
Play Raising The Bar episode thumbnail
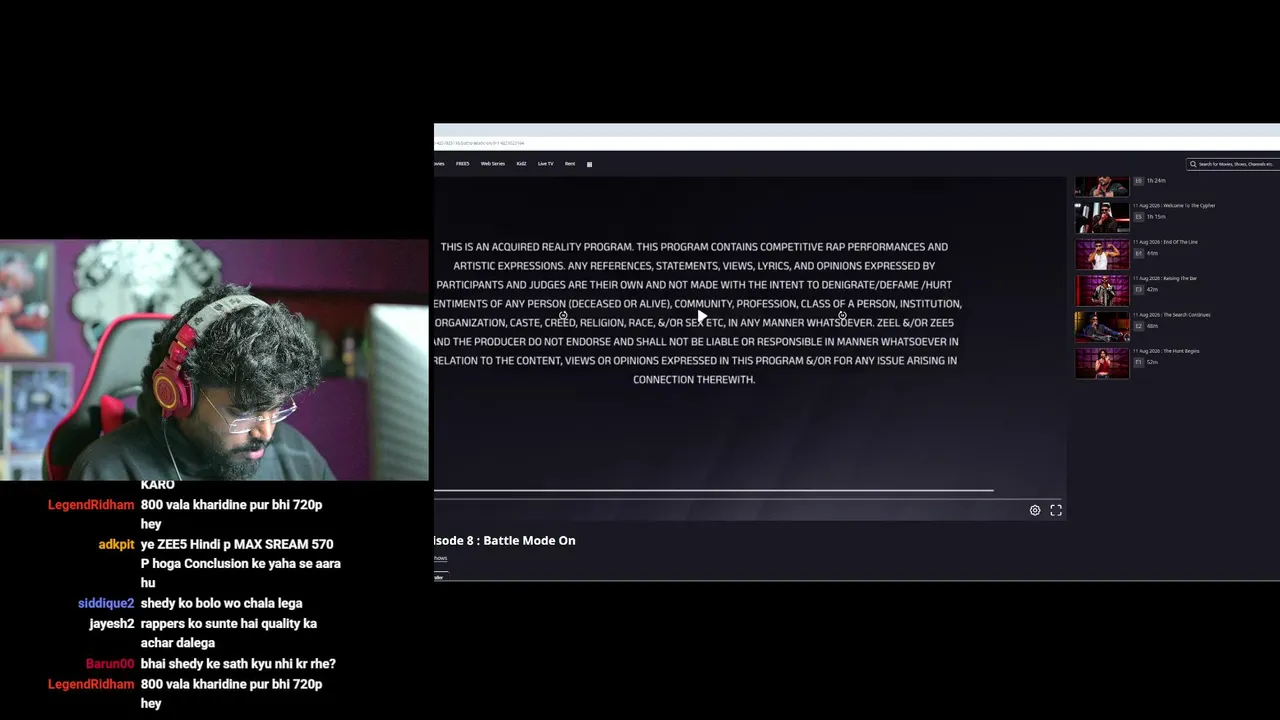tap(1102, 290)
